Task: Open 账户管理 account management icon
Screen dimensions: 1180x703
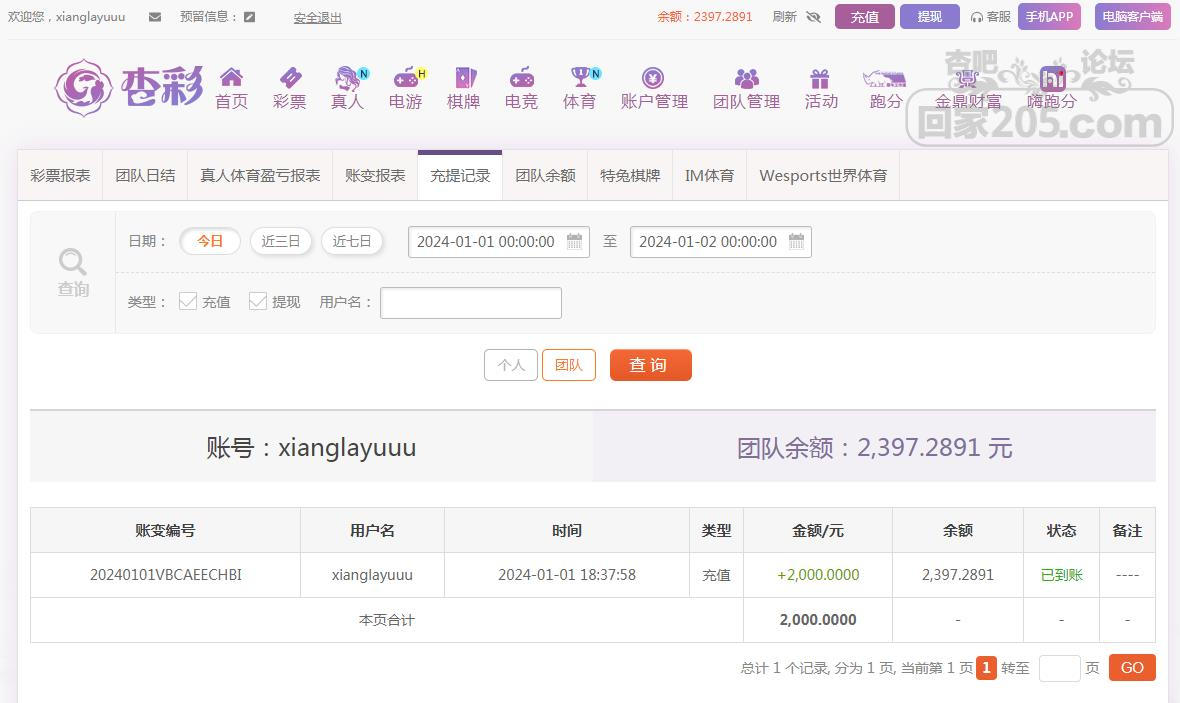Action: [652, 78]
